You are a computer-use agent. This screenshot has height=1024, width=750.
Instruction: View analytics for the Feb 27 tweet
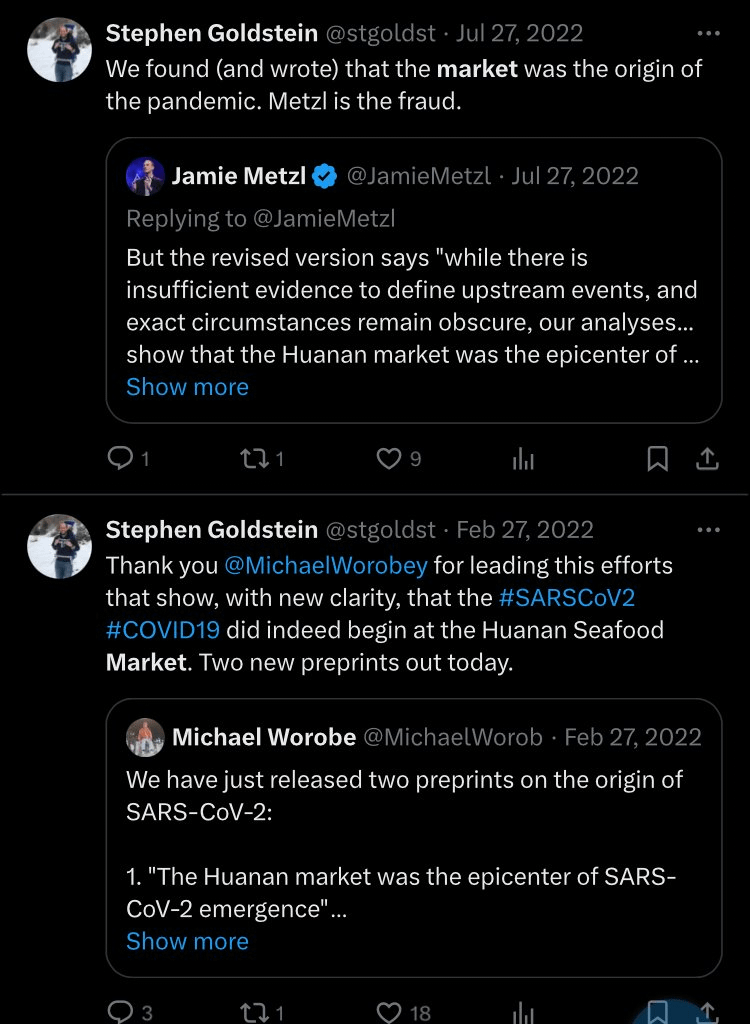pos(523,1012)
